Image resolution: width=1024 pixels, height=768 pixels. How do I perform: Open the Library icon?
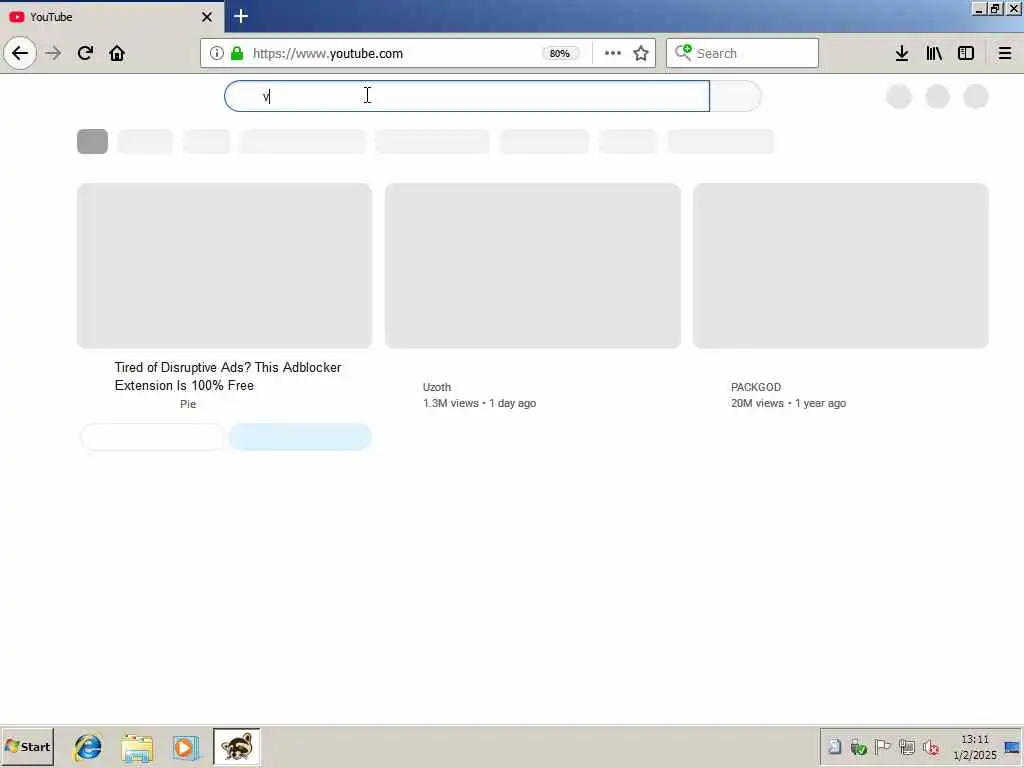click(934, 53)
